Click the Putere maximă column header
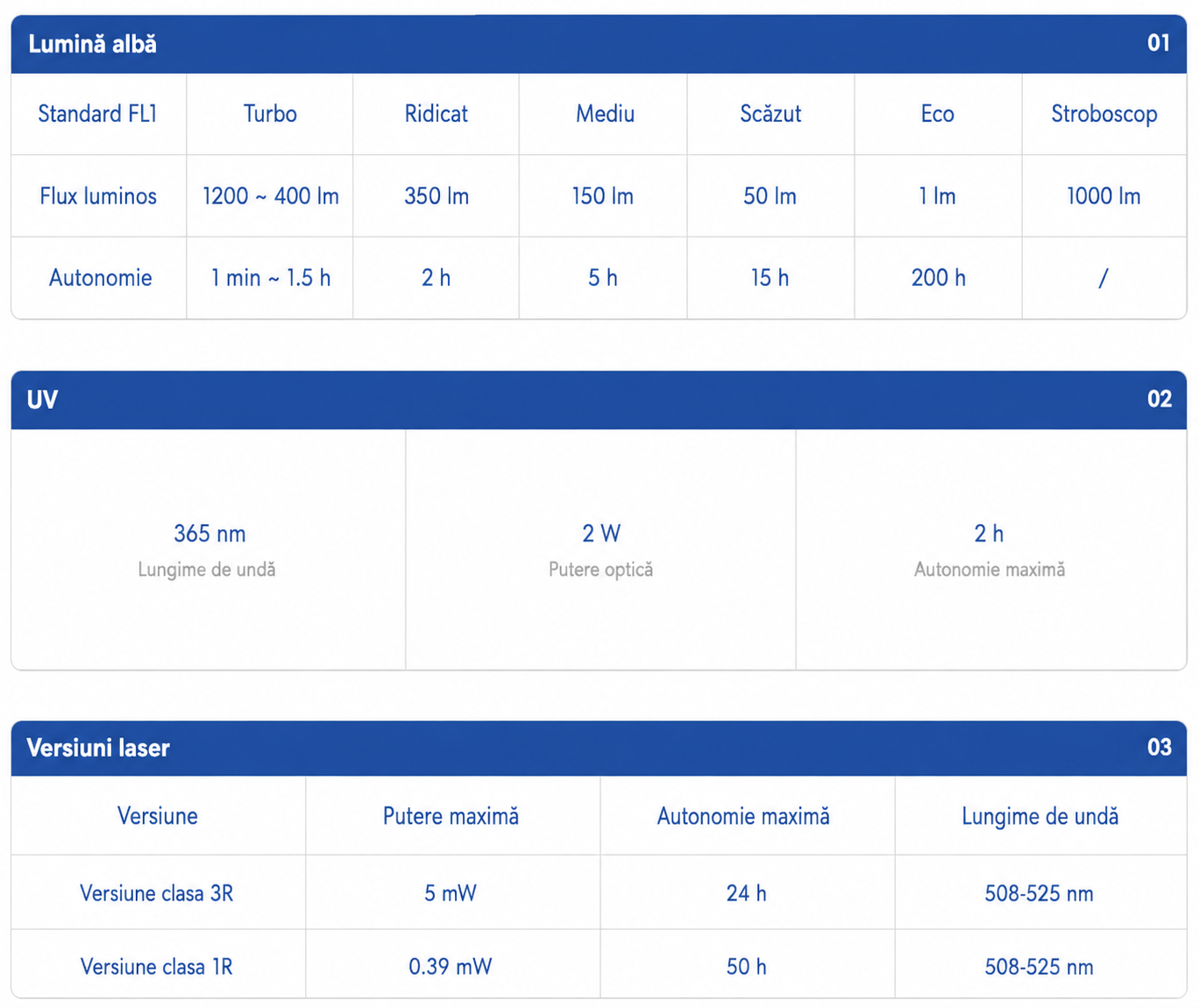 451,817
